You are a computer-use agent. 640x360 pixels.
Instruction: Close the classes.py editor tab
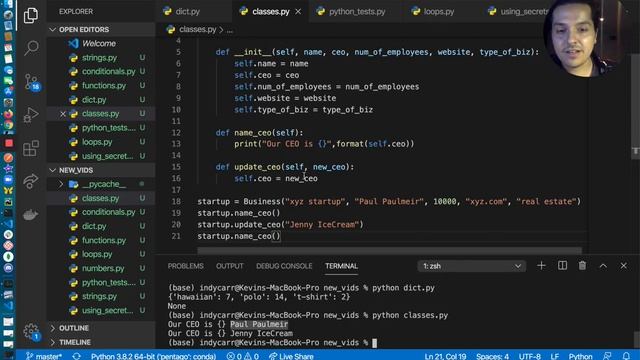tap(298, 11)
